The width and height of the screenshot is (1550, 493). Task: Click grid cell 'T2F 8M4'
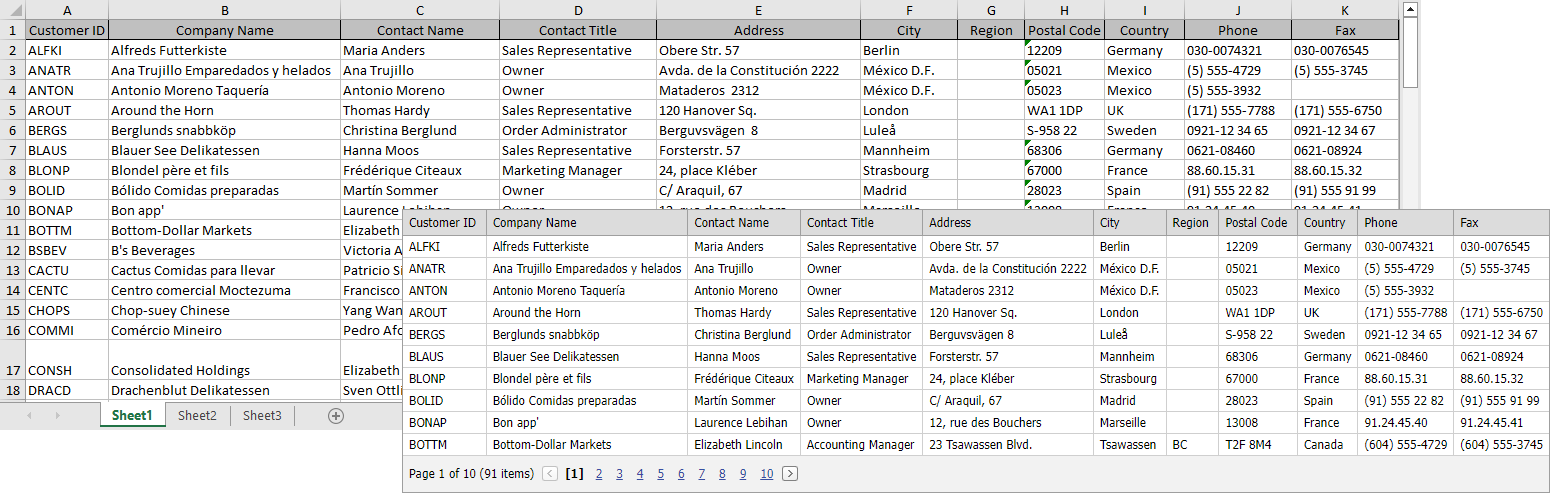[x=1257, y=445]
